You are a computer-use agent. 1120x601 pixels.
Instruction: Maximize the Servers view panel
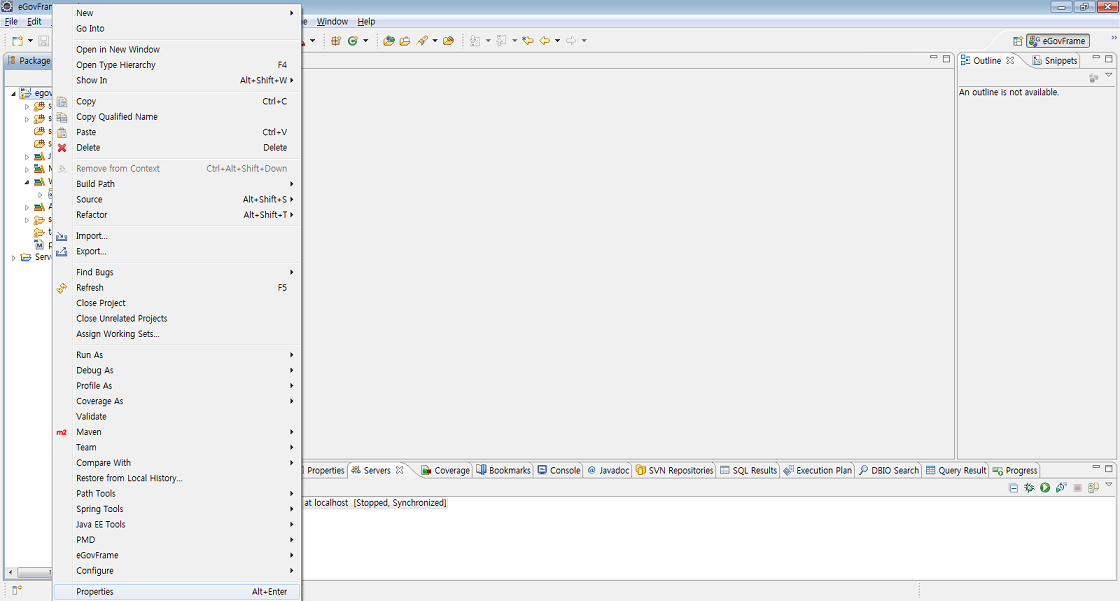[x=1108, y=469]
